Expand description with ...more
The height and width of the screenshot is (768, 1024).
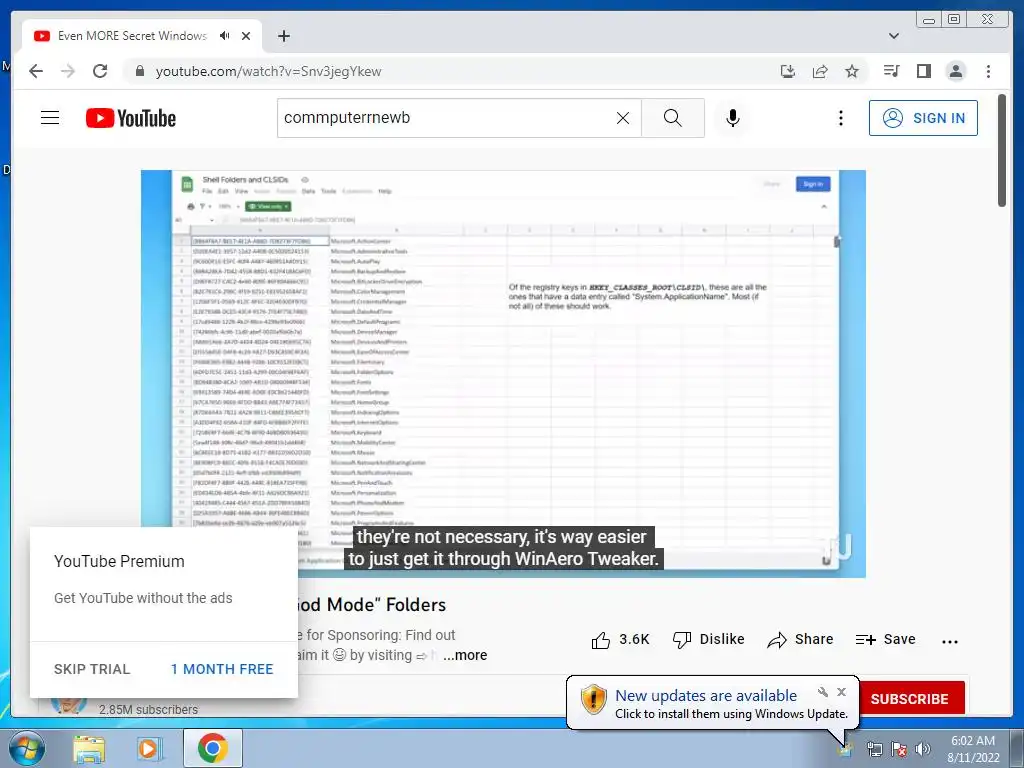click(465, 655)
